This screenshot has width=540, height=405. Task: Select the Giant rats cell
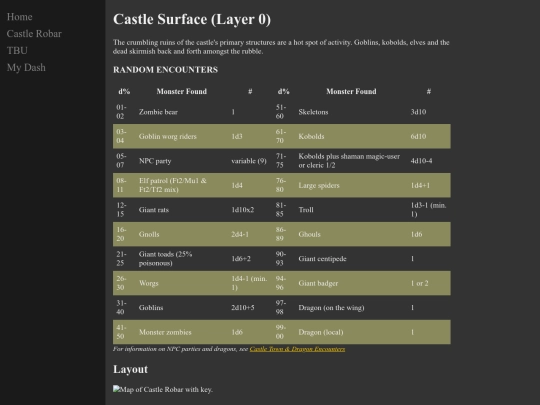click(182, 210)
